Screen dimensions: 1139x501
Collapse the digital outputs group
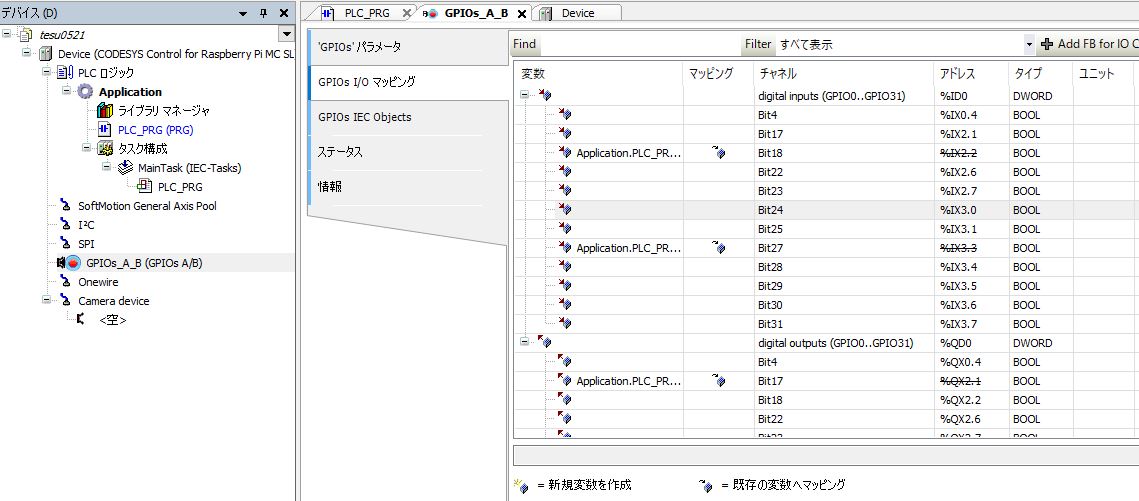tap(524, 343)
